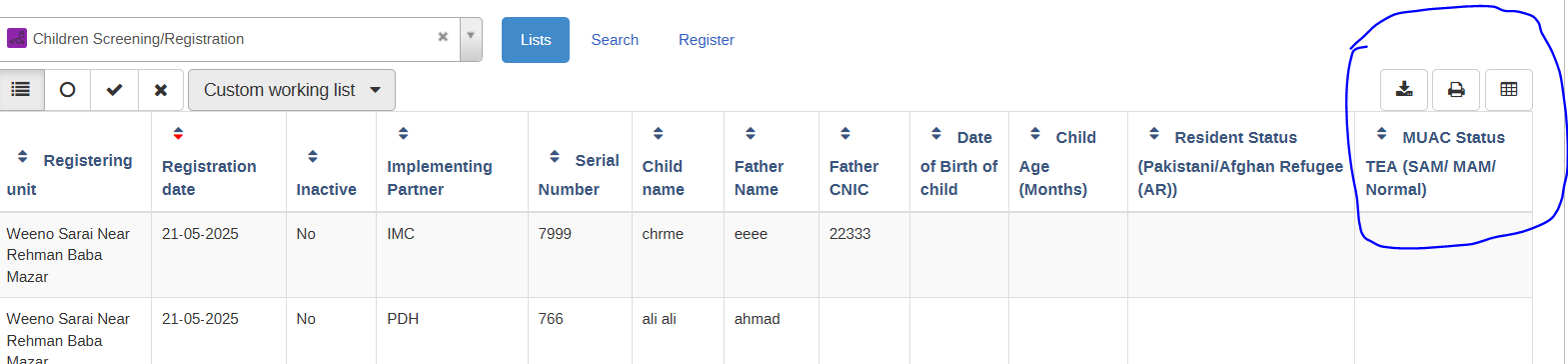Viewport: 1568px width, 364px height.
Task: Select the row with child ali ali
Action: [x=766, y=331]
